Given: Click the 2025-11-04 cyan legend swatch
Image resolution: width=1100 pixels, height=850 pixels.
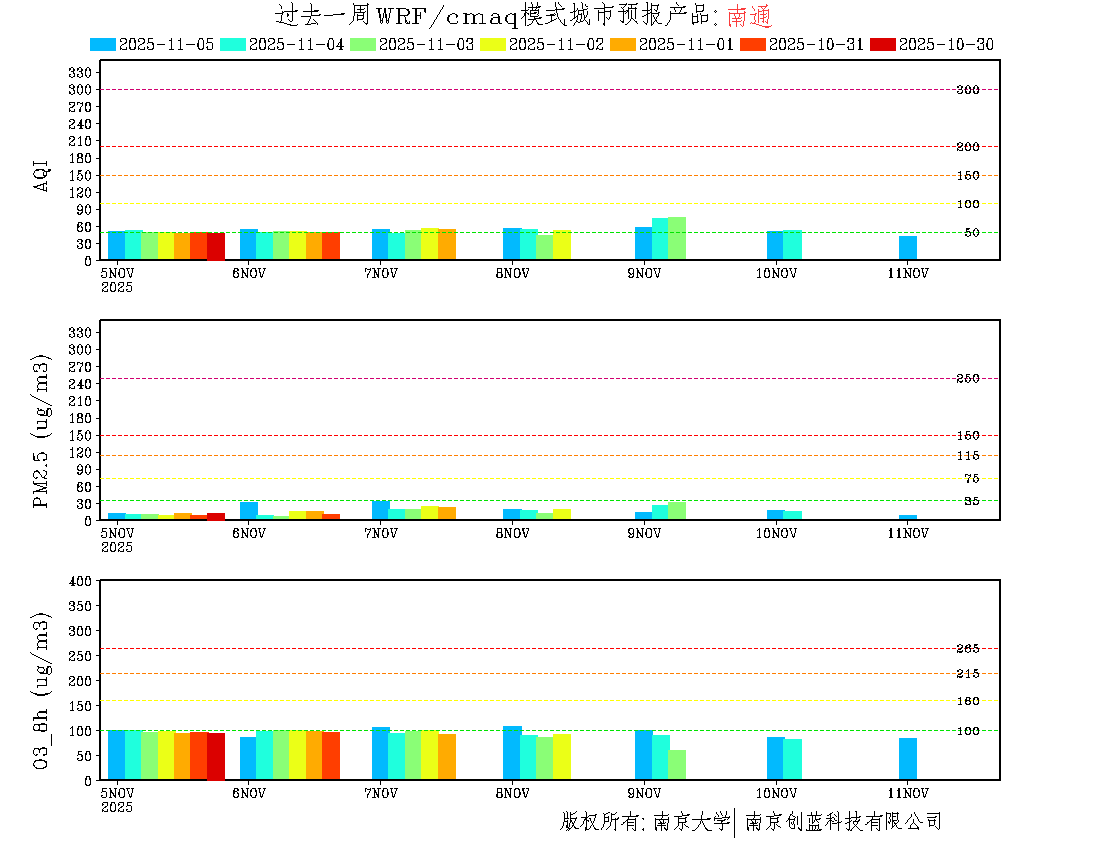Looking at the screenshot, I should [233, 44].
